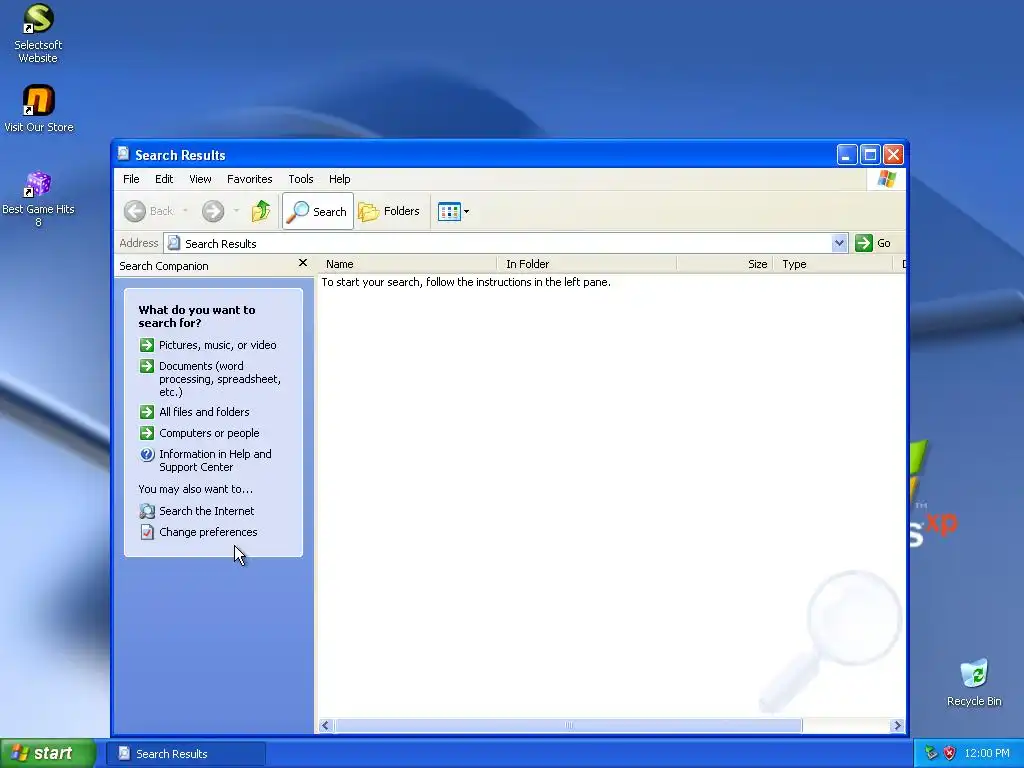Click the Back toolbar button
This screenshot has height=768, width=1024.
[x=149, y=211]
